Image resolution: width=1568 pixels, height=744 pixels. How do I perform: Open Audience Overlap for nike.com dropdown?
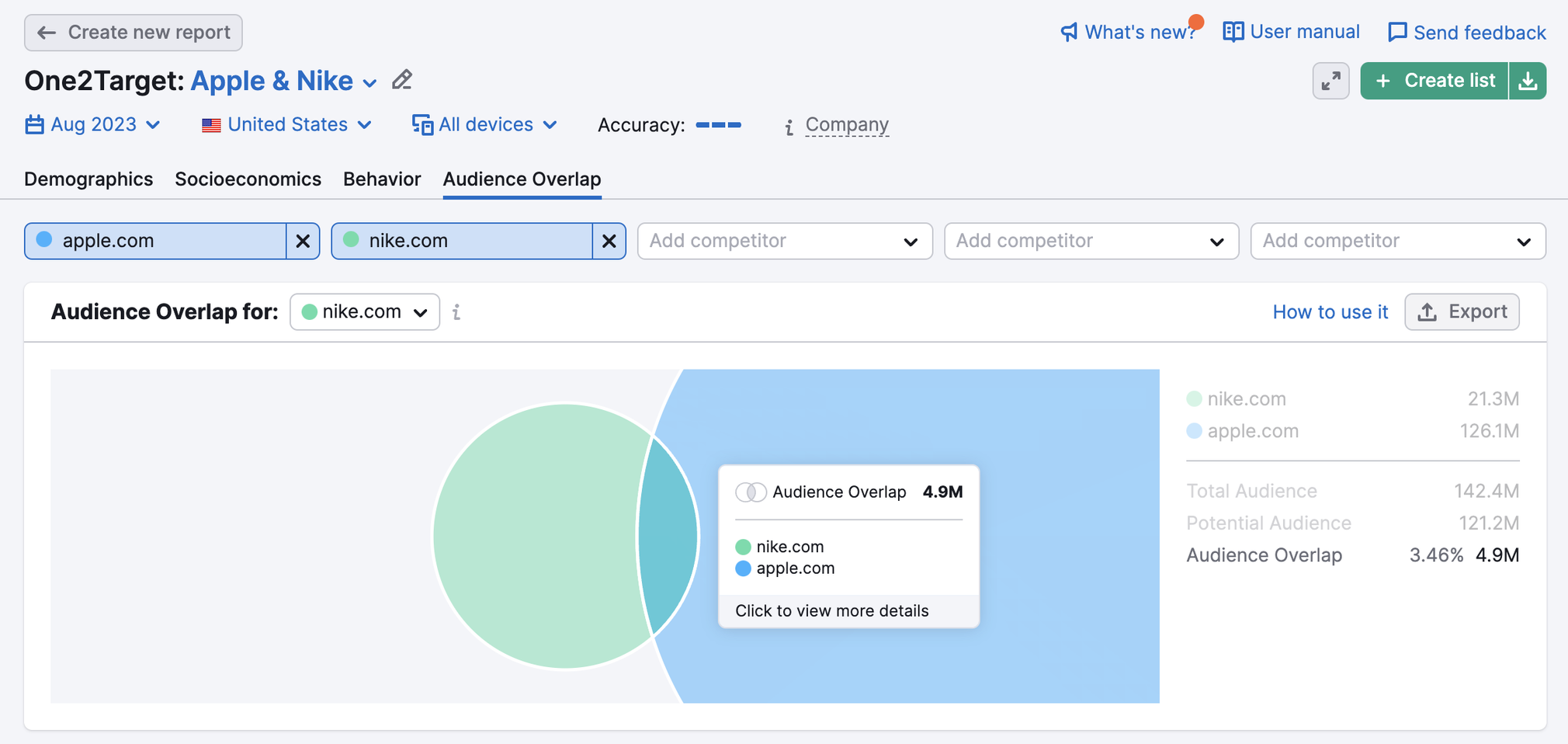click(x=365, y=312)
